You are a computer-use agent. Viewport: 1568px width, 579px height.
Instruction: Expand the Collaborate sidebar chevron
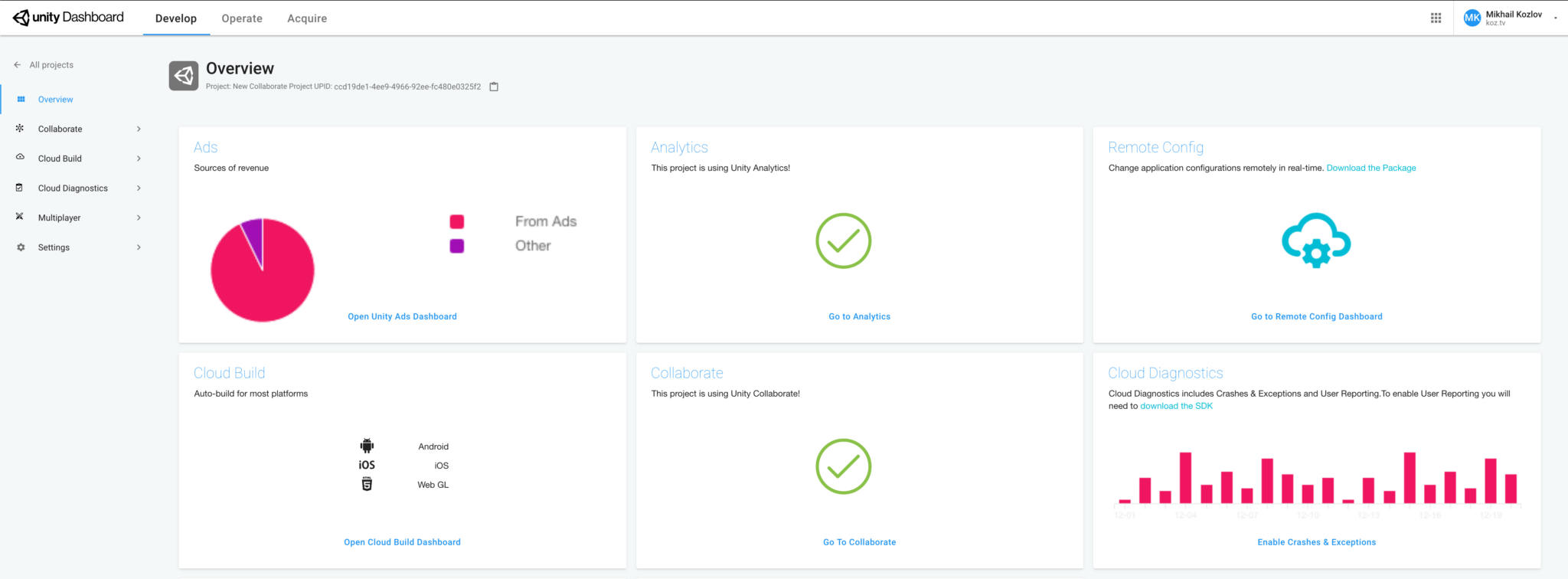pyautogui.click(x=139, y=129)
